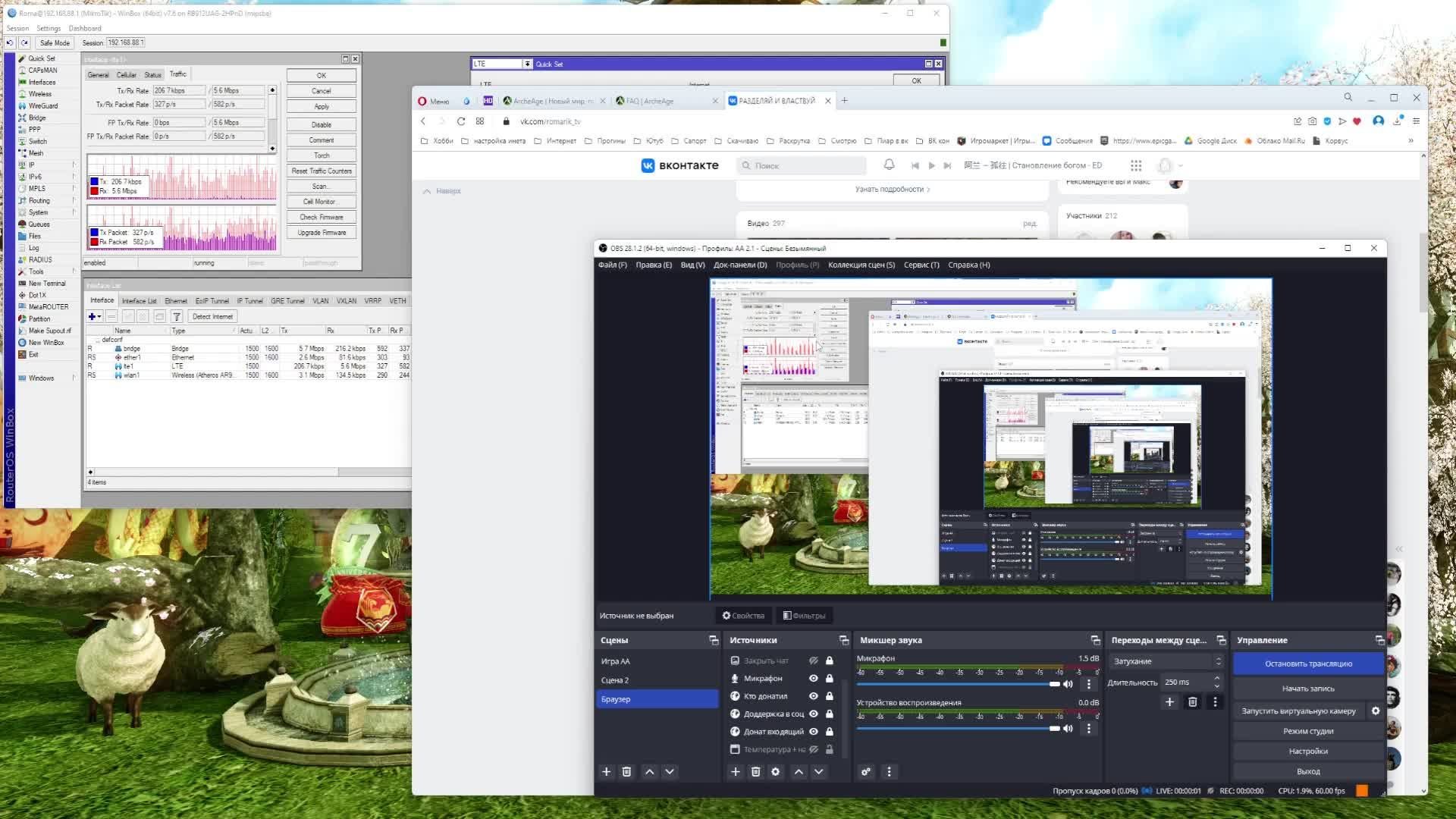Mute the Микрофон speaker icon

click(x=1068, y=684)
